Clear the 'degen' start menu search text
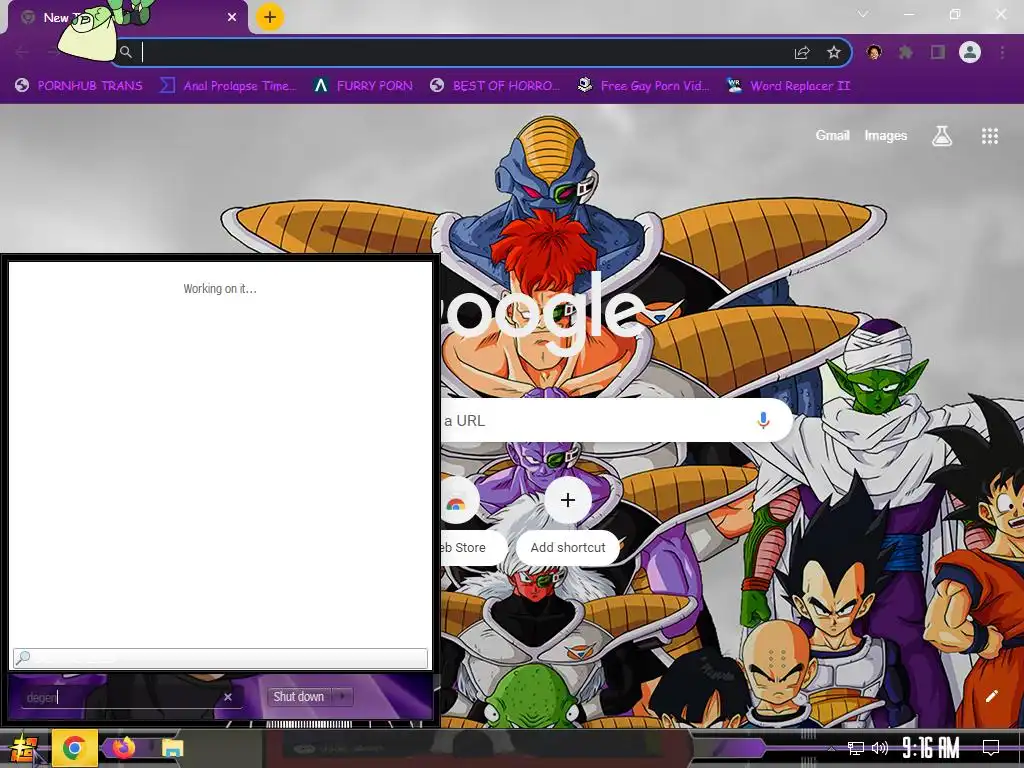Screen dimensions: 1024x768 click(228, 697)
